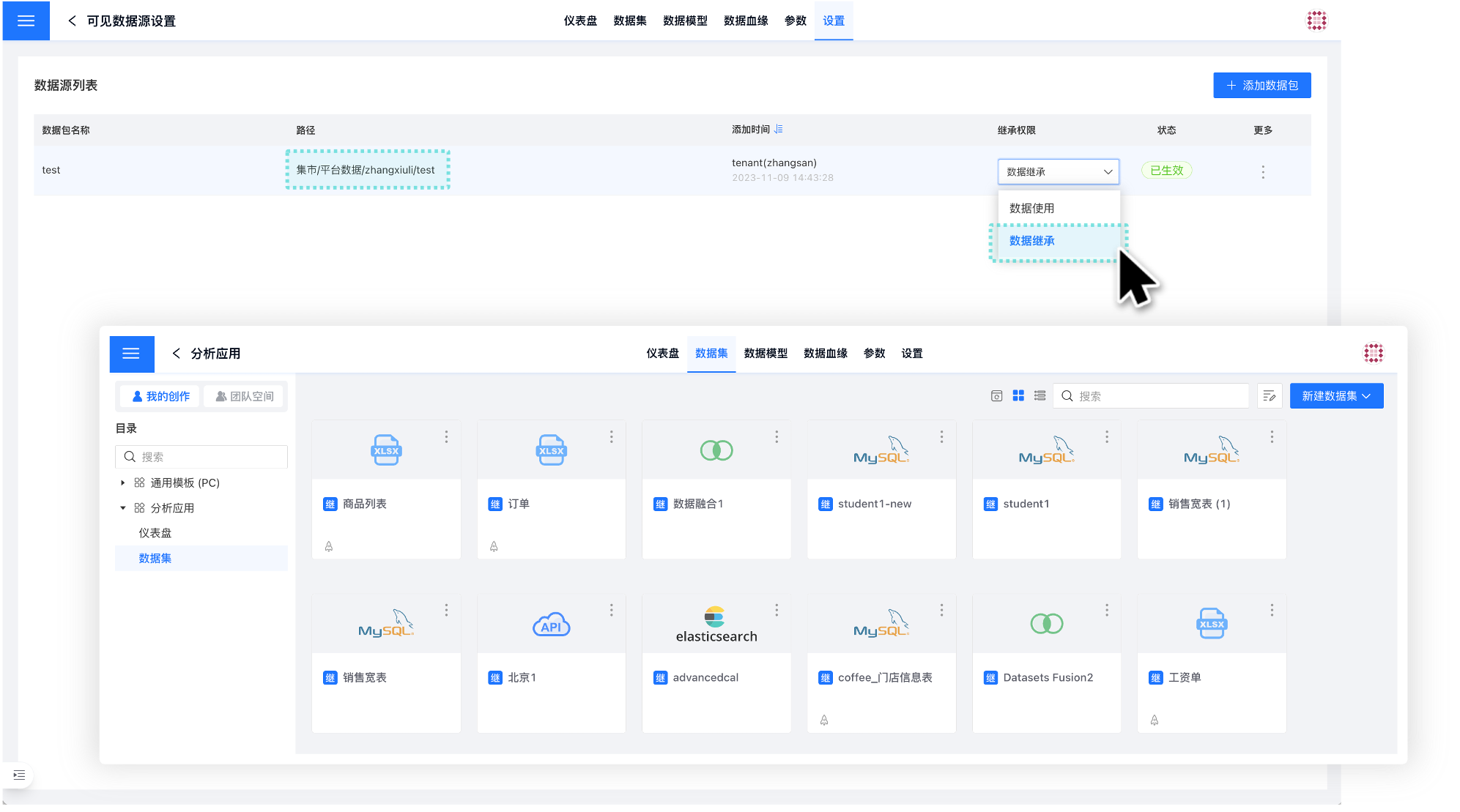Viewport: 1460px width, 812px height.
Task: Click the API icon for 北京1
Action: [x=552, y=624]
